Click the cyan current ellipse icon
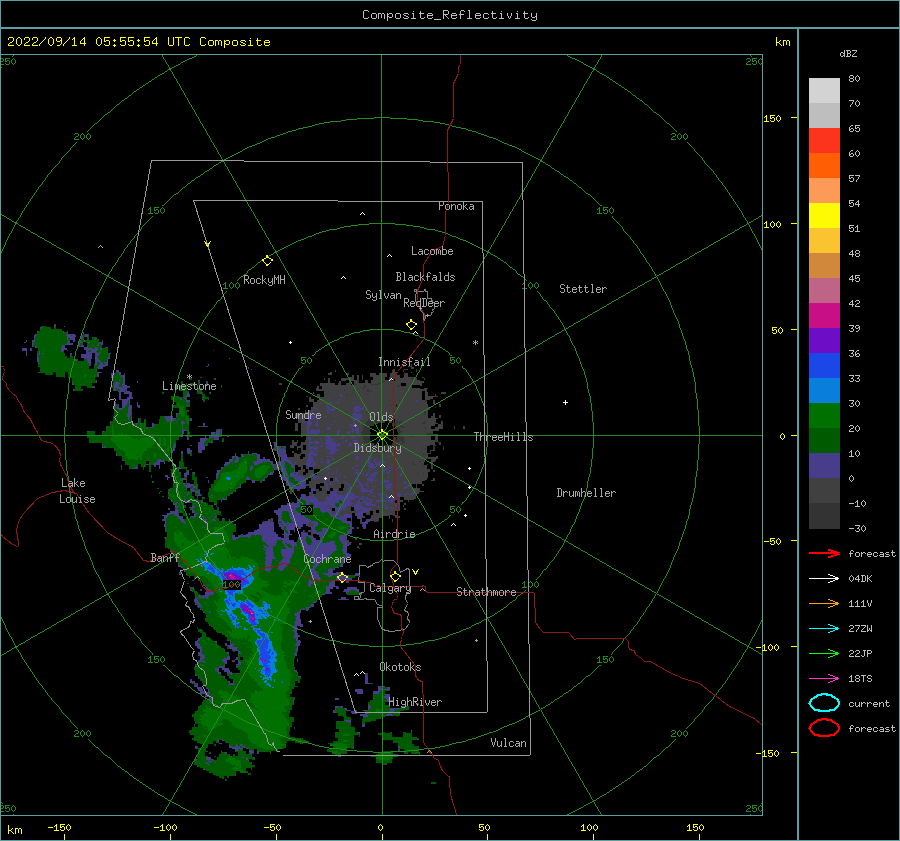The width and height of the screenshot is (900, 841). point(824,703)
